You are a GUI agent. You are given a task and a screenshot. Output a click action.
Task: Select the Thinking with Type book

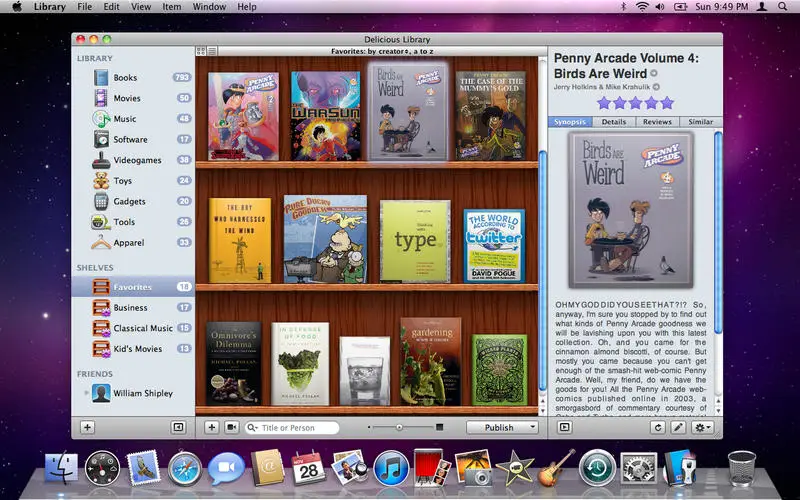(x=415, y=241)
